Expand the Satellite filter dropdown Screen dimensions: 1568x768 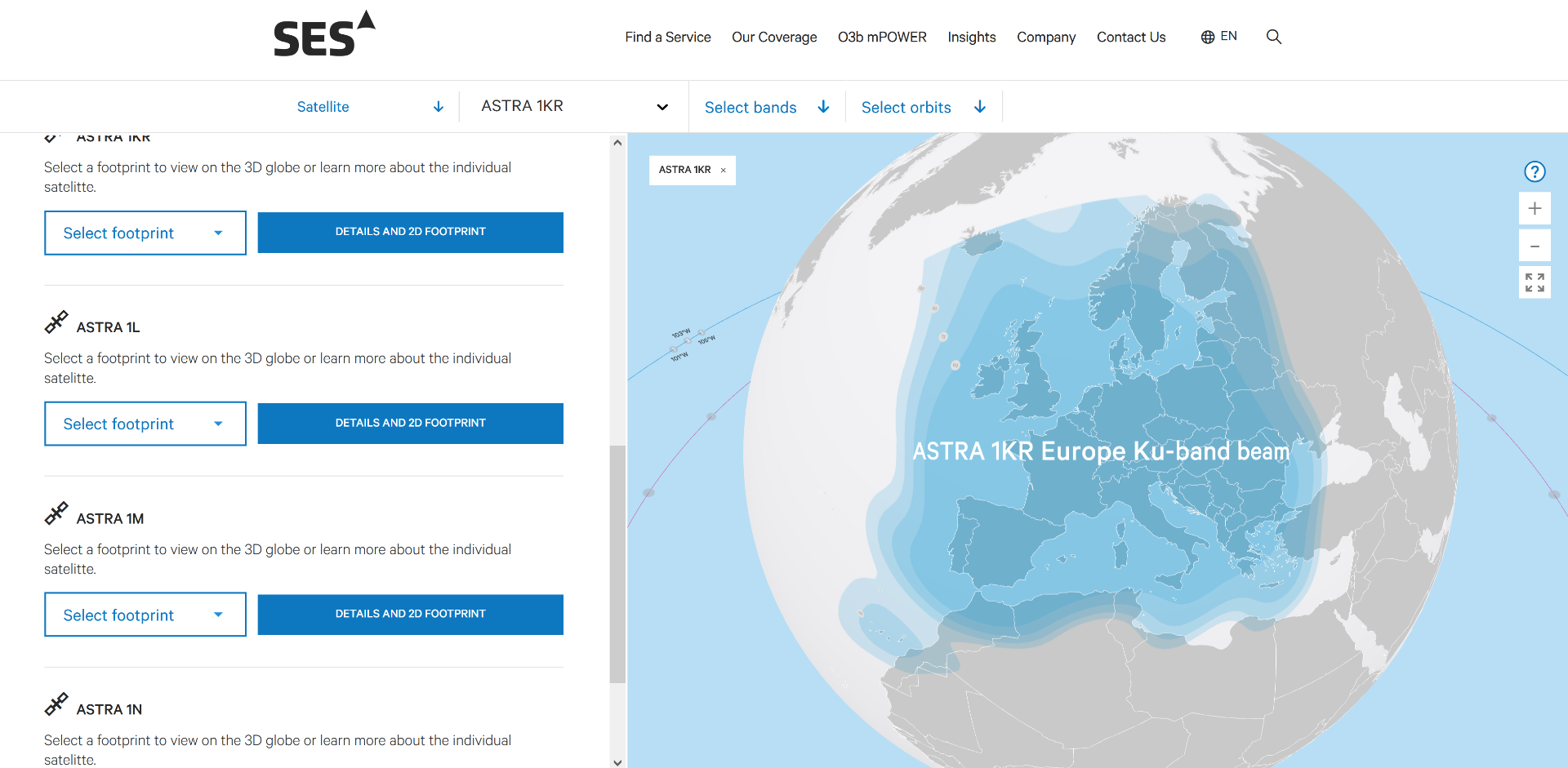click(x=370, y=107)
